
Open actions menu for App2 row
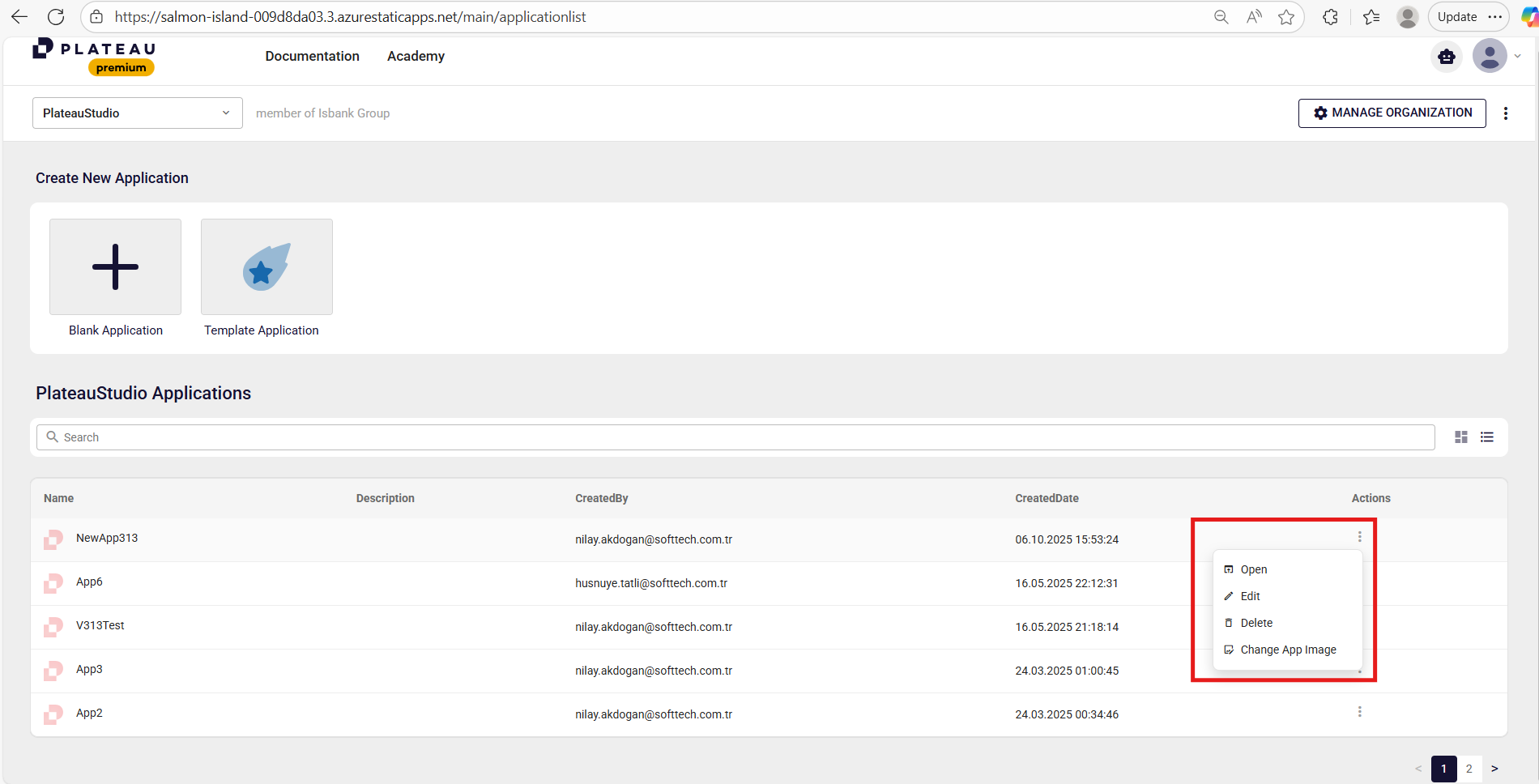tap(1359, 712)
